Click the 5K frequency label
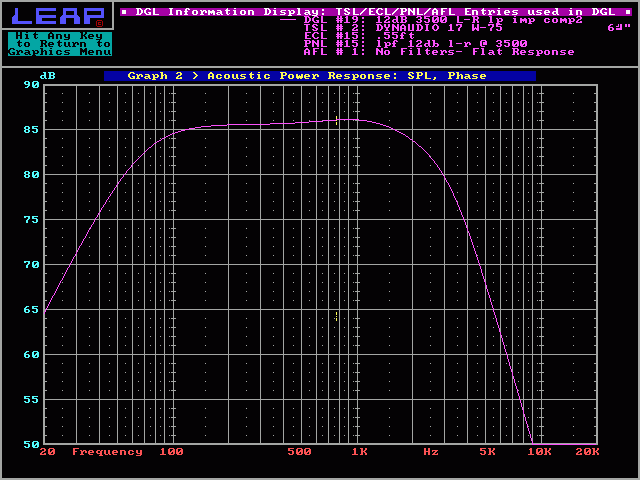The image size is (640, 480). pyautogui.click(x=487, y=452)
